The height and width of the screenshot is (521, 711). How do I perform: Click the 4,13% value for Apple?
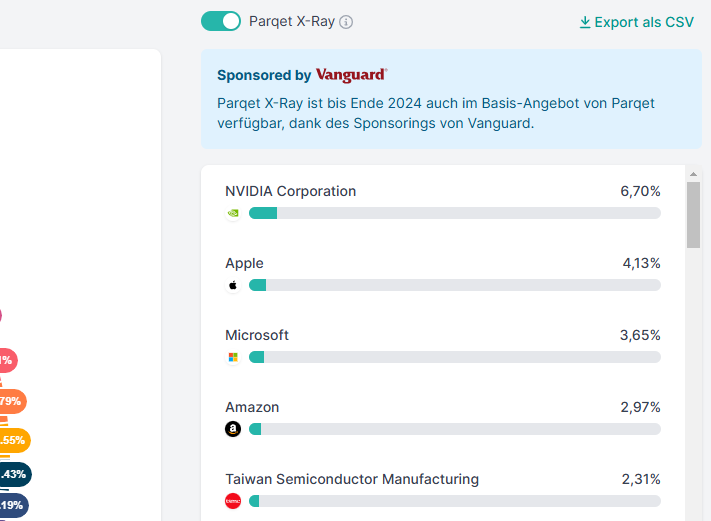[641, 263]
